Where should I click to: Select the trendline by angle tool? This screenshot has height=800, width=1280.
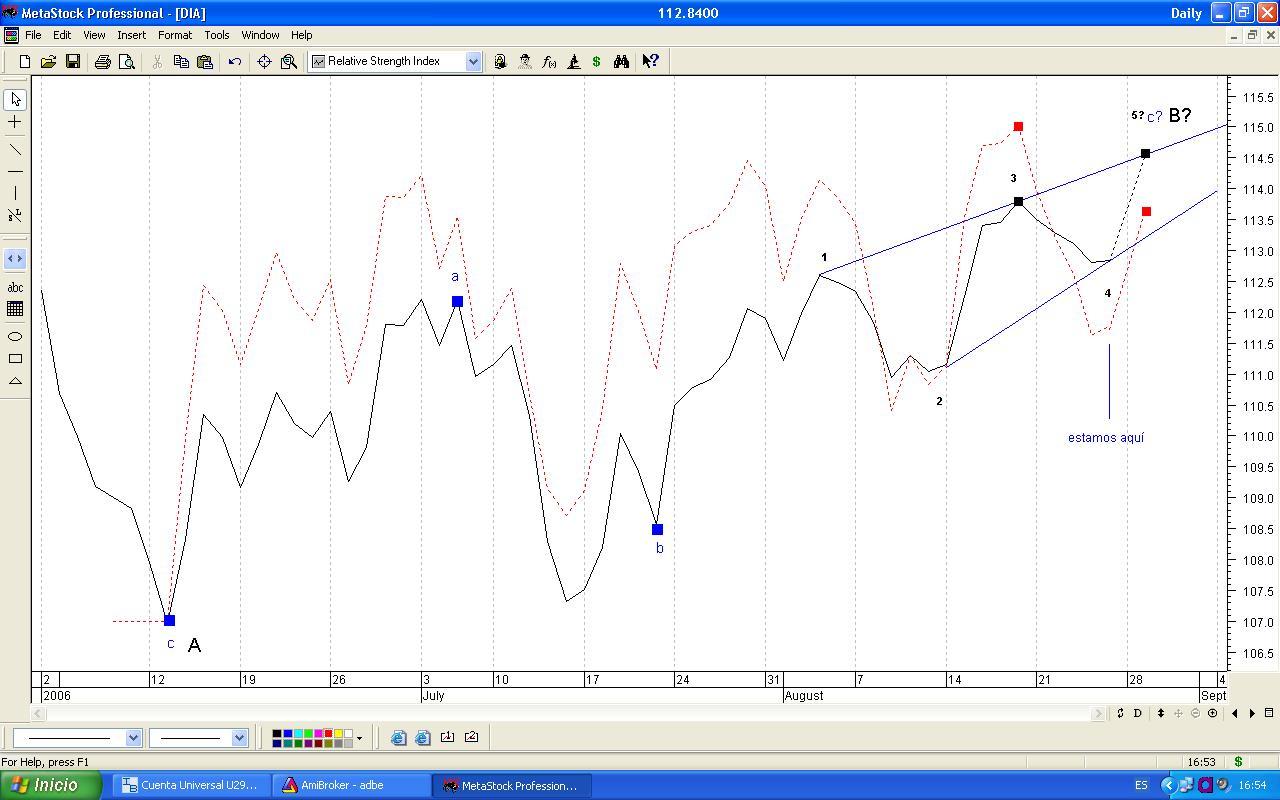tap(15, 215)
